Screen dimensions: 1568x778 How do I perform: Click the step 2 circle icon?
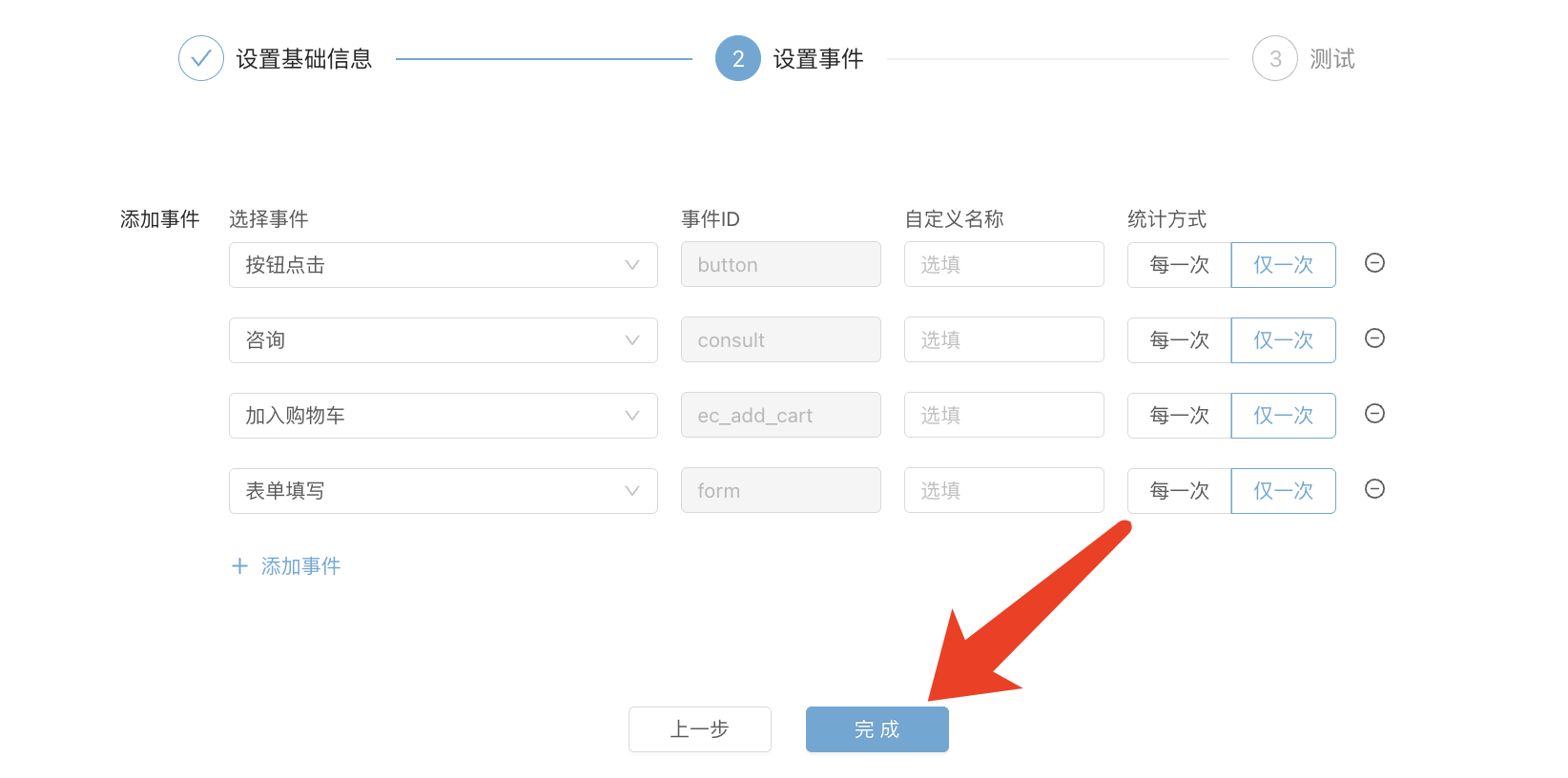(x=737, y=59)
